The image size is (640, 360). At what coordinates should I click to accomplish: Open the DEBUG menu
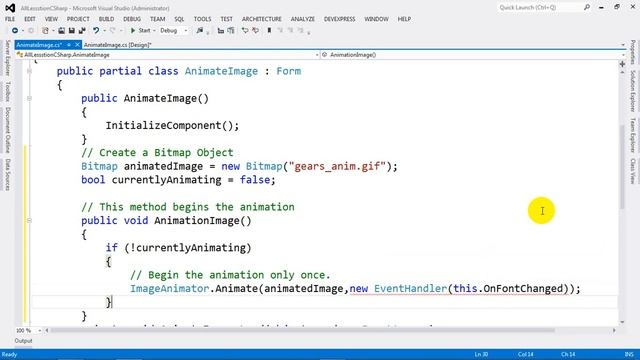click(132, 19)
